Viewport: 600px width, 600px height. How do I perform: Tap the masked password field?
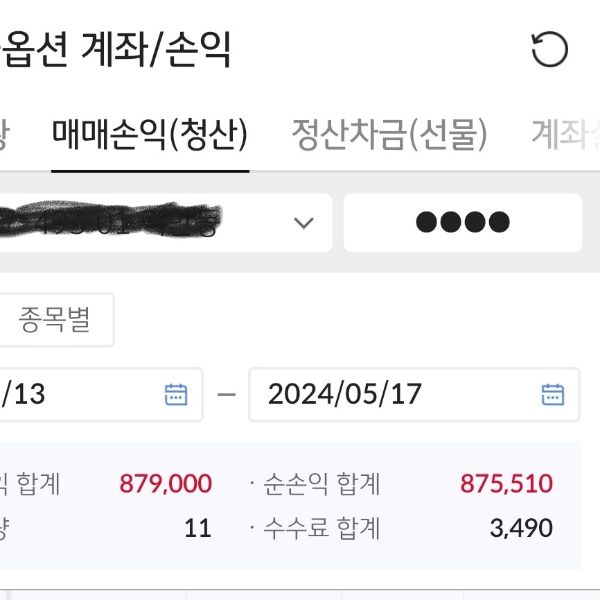462,222
